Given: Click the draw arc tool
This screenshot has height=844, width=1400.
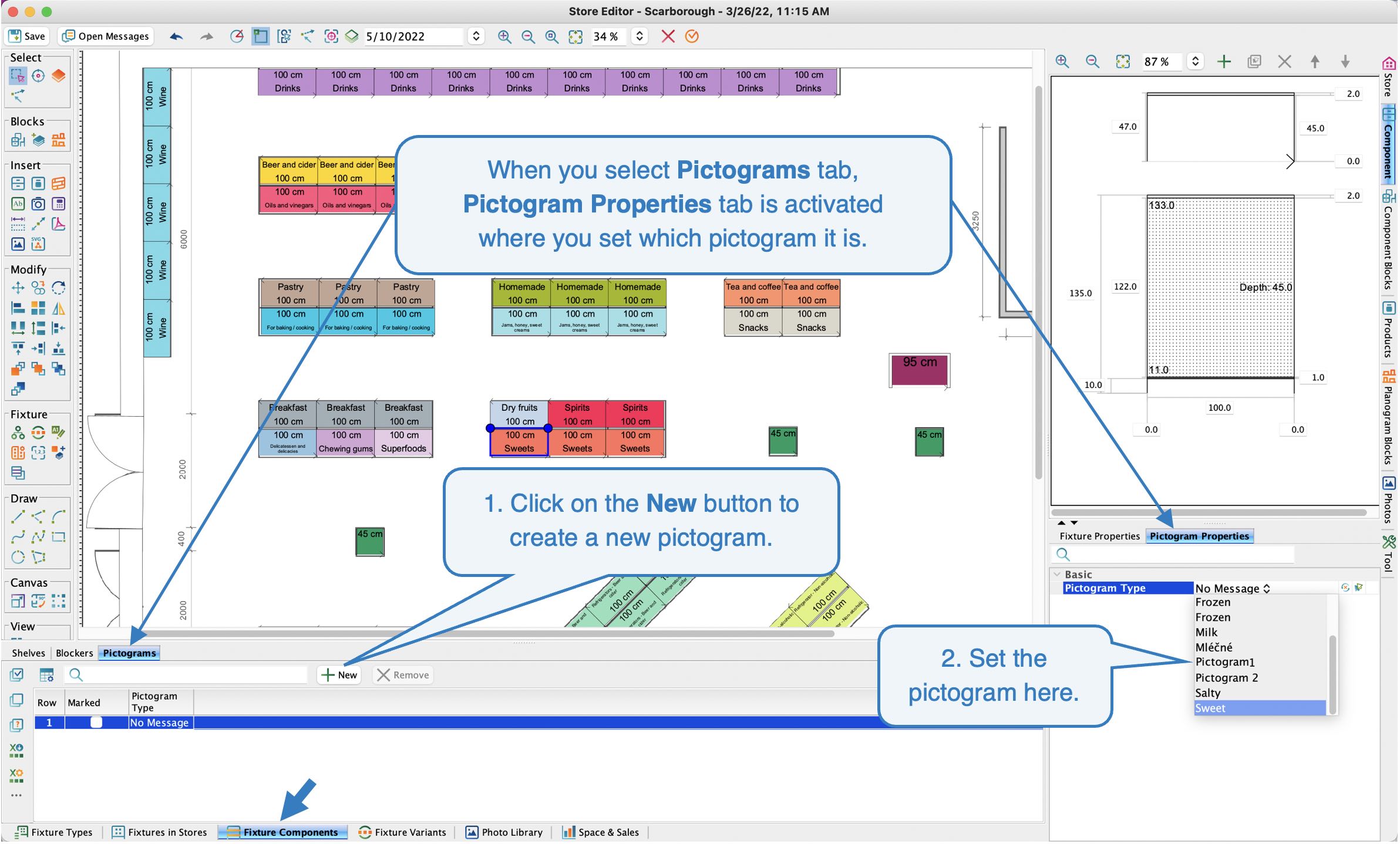Looking at the screenshot, I should 58,516.
